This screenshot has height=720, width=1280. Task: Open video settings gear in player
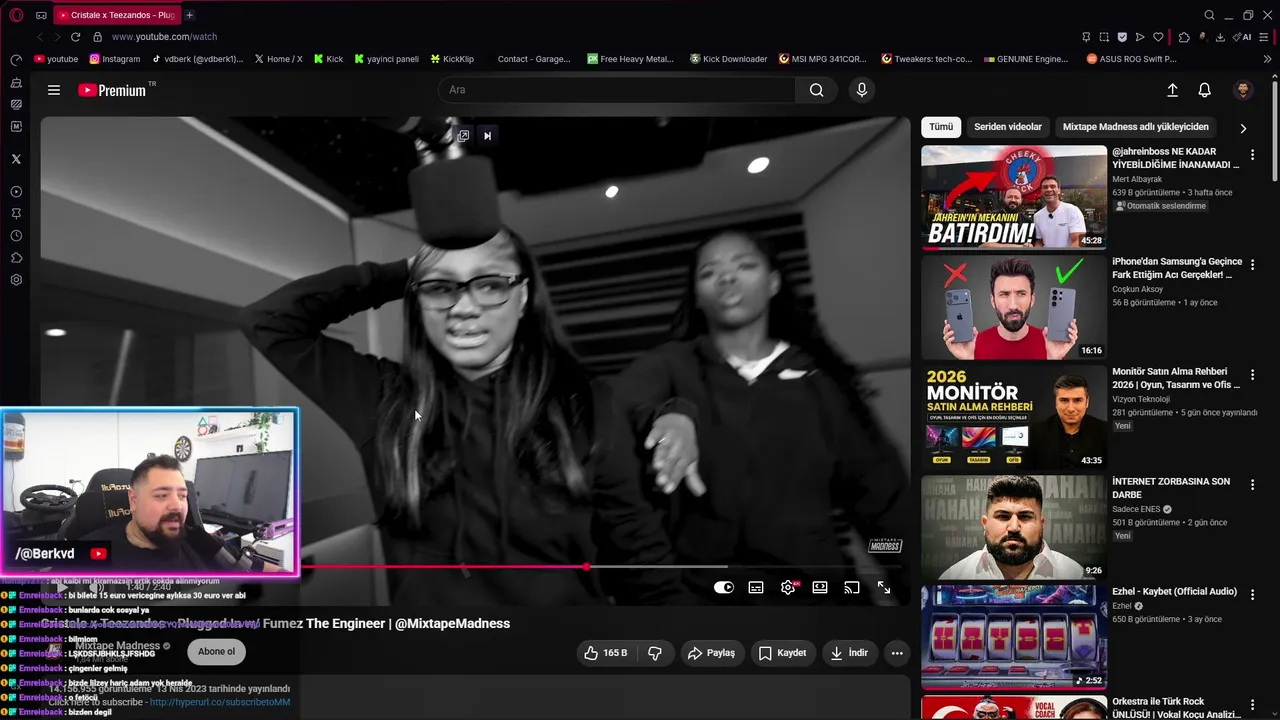(788, 587)
